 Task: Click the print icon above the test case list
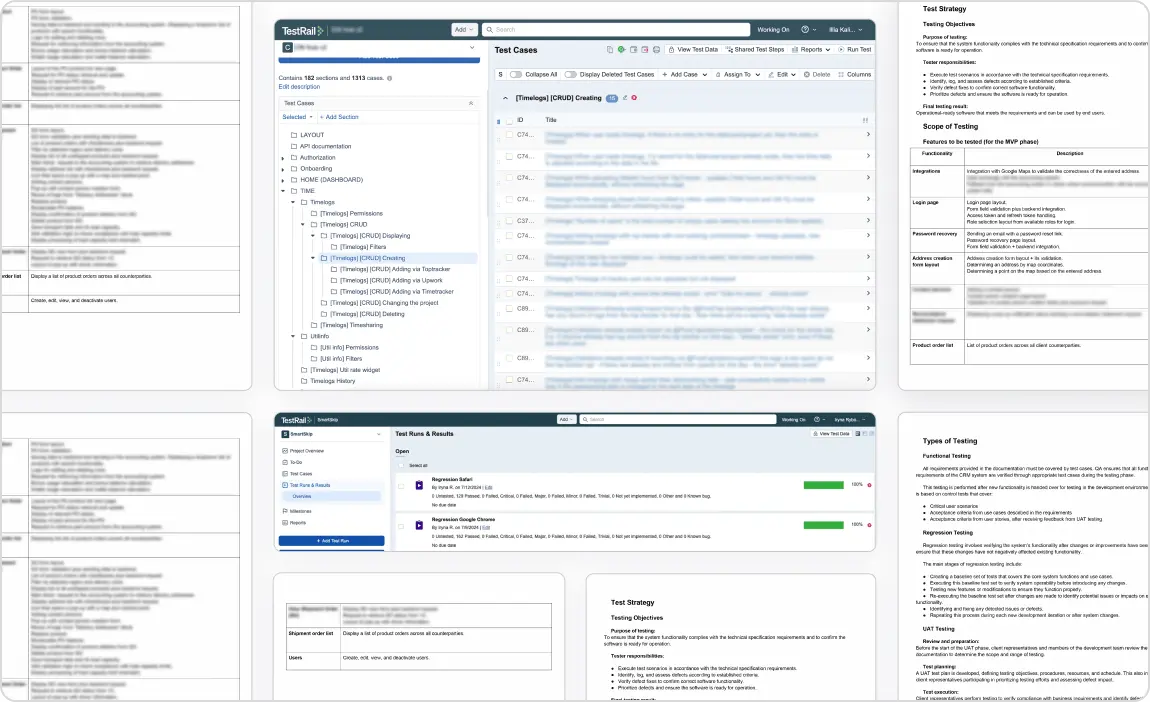pos(655,51)
